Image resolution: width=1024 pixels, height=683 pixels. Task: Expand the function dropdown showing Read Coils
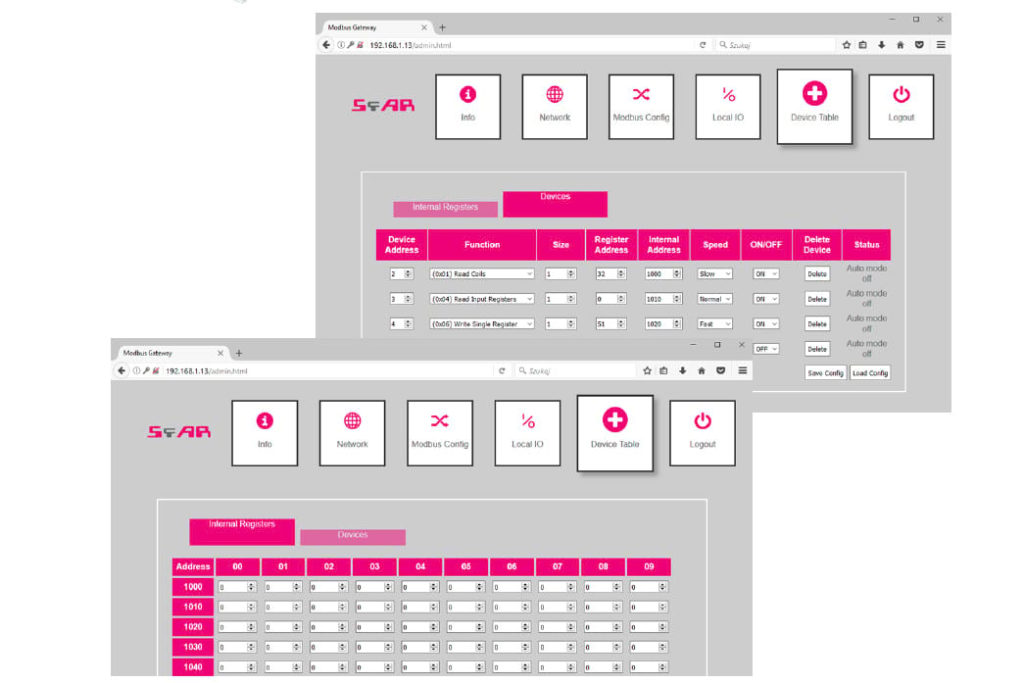482,273
